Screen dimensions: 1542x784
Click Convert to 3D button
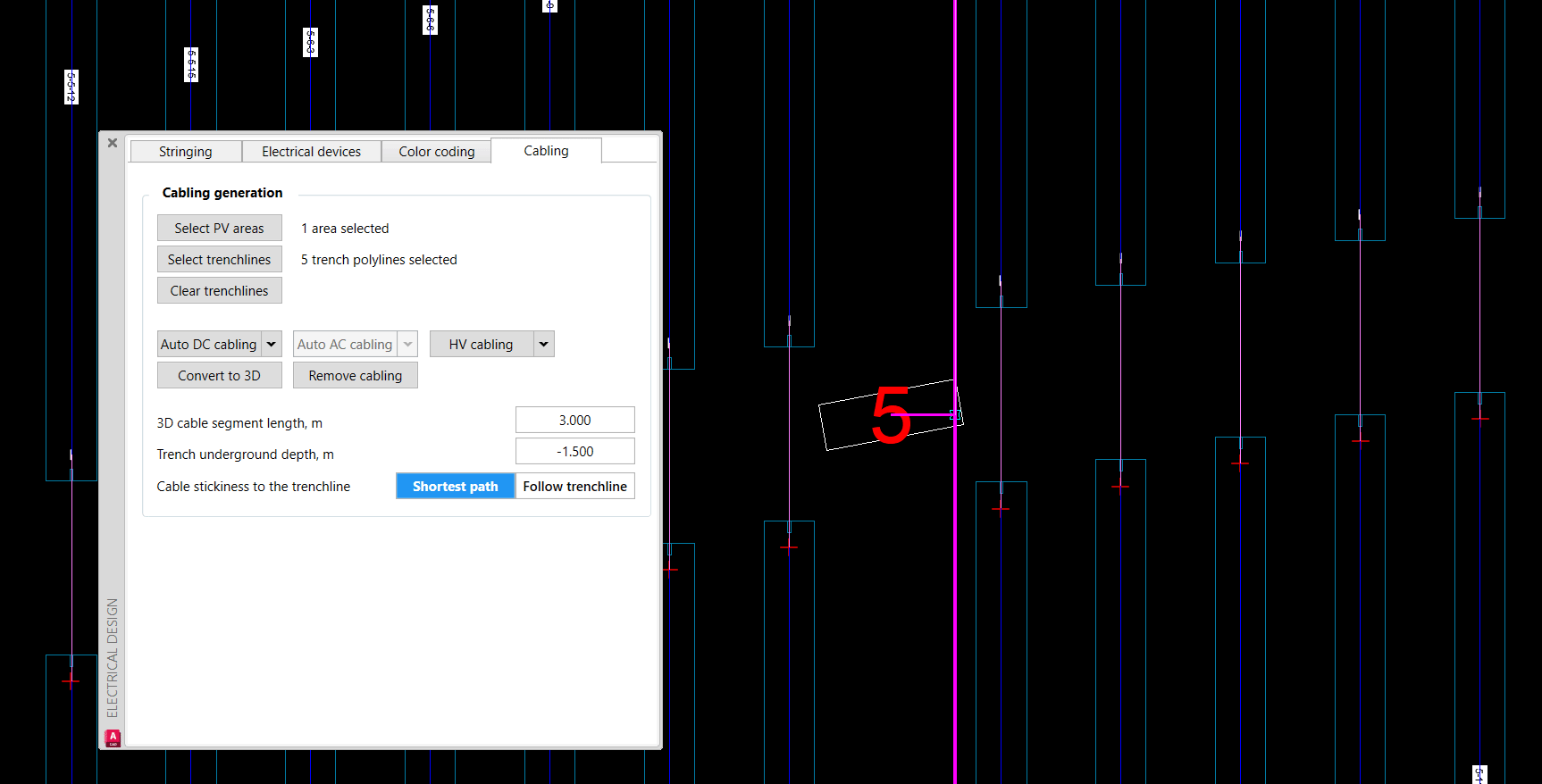(x=219, y=376)
